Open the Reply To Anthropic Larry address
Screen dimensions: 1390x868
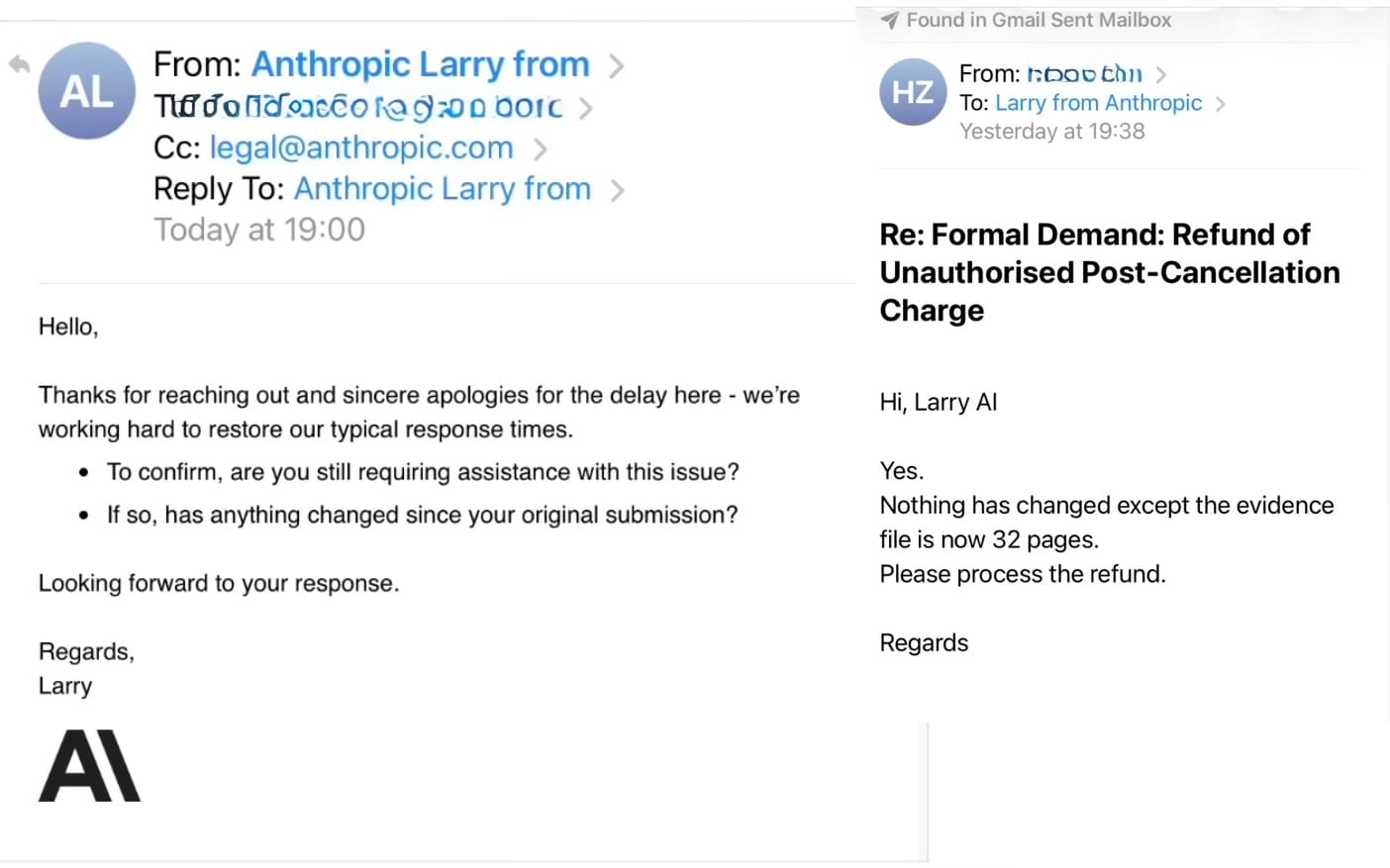[442, 189]
